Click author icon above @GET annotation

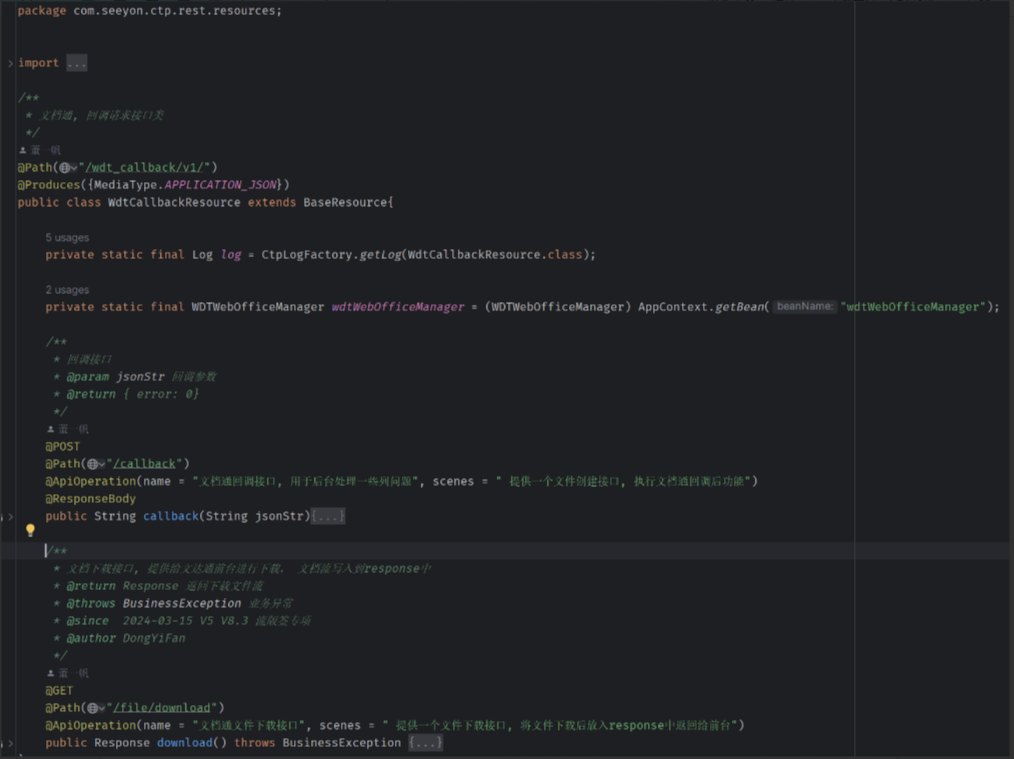pyautogui.click(x=50, y=673)
